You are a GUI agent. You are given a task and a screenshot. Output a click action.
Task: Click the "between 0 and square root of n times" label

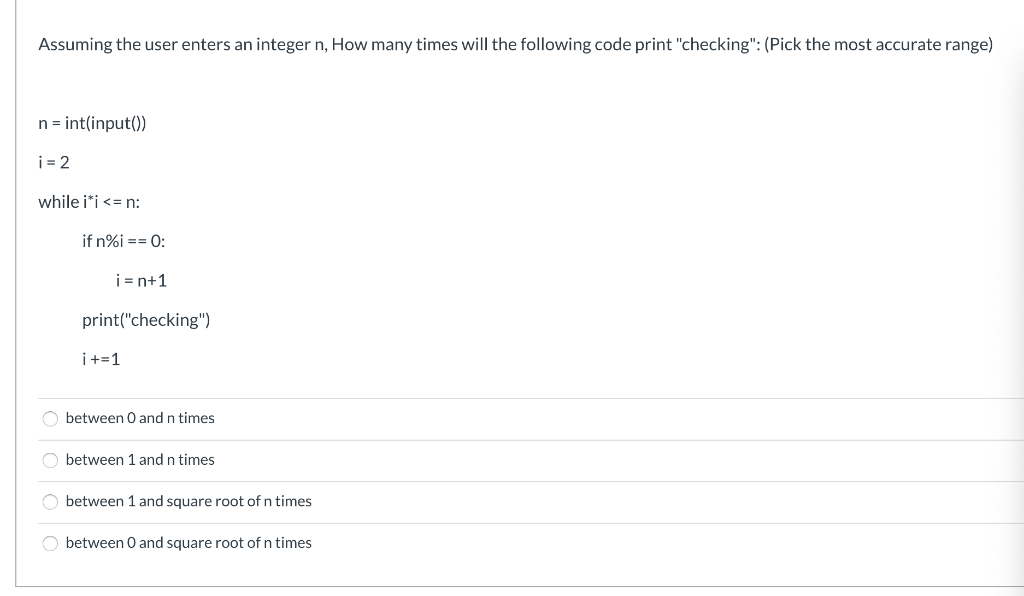pos(188,543)
